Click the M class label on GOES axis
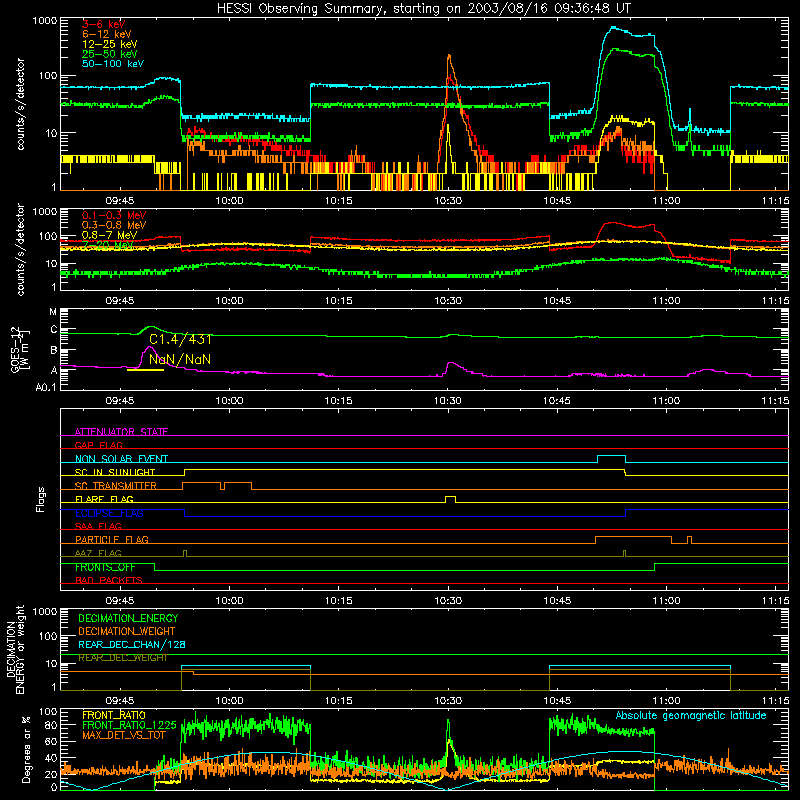800x800 pixels. pos(53,312)
